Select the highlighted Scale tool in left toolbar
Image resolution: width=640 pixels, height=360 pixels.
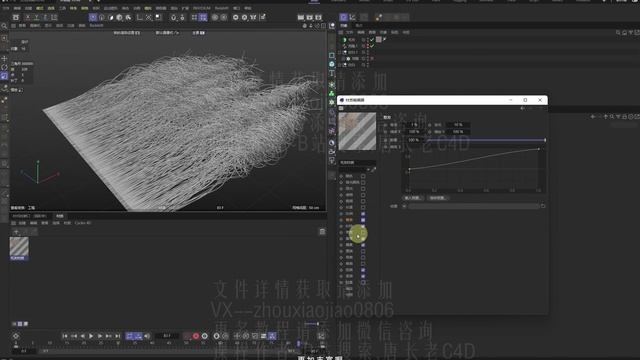tap(4, 76)
